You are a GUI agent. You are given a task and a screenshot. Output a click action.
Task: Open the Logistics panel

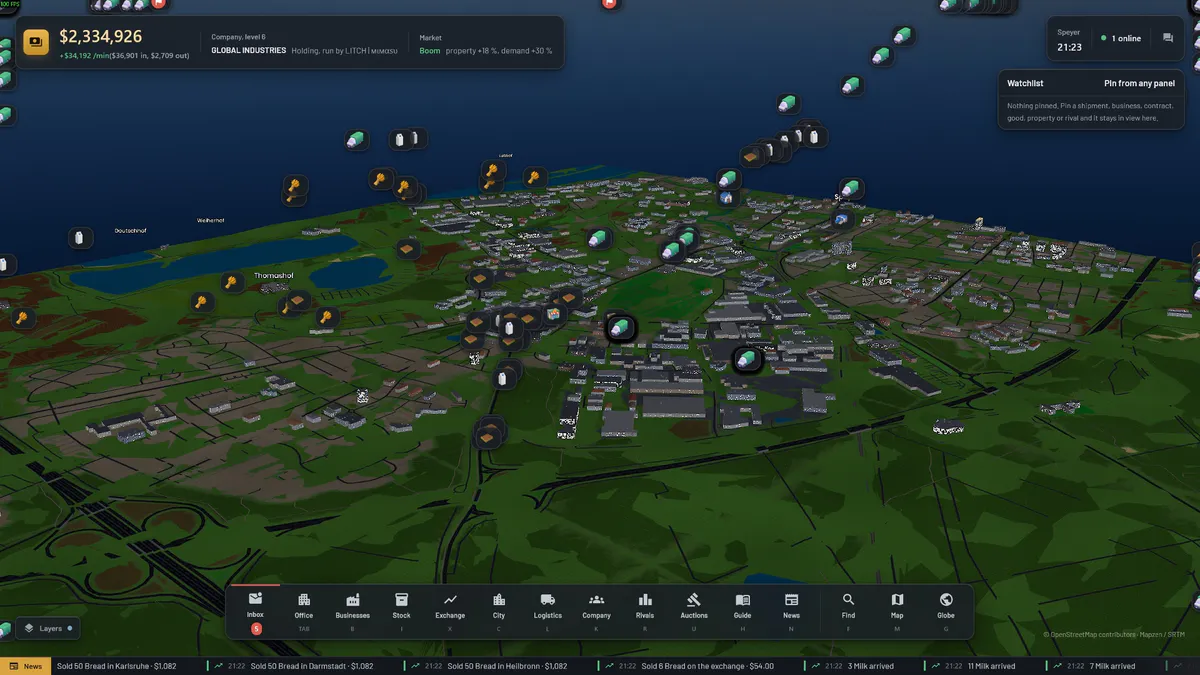[x=548, y=611]
